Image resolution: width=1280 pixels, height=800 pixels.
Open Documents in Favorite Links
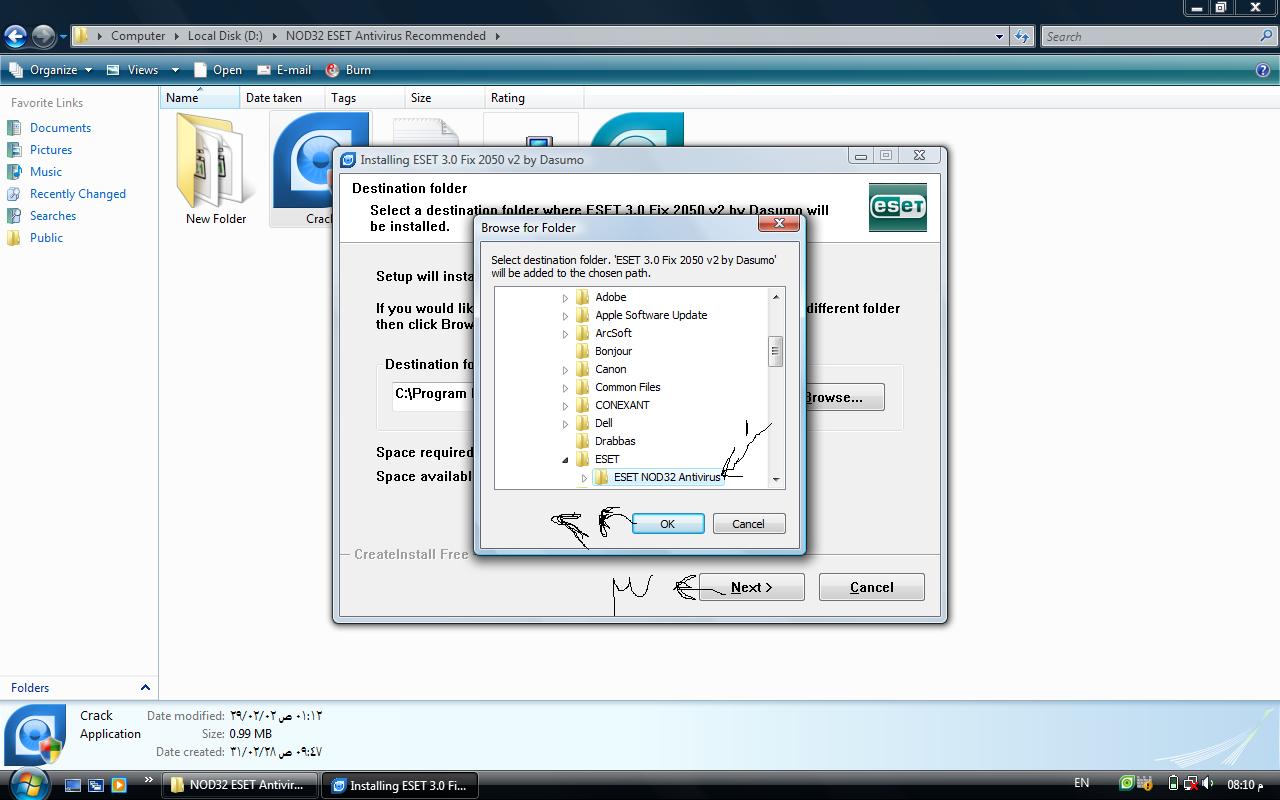[60, 128]
